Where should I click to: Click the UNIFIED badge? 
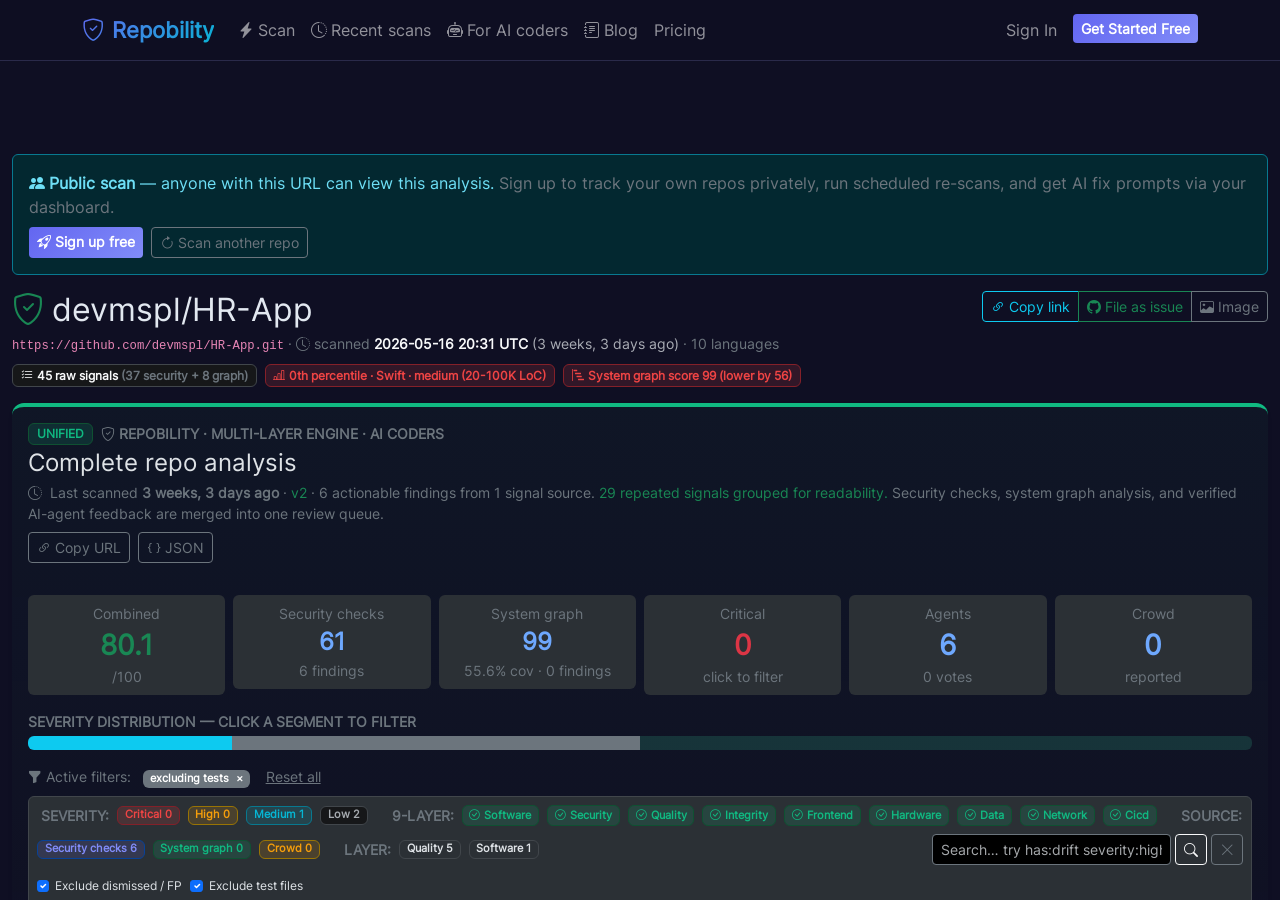(60, 434)
